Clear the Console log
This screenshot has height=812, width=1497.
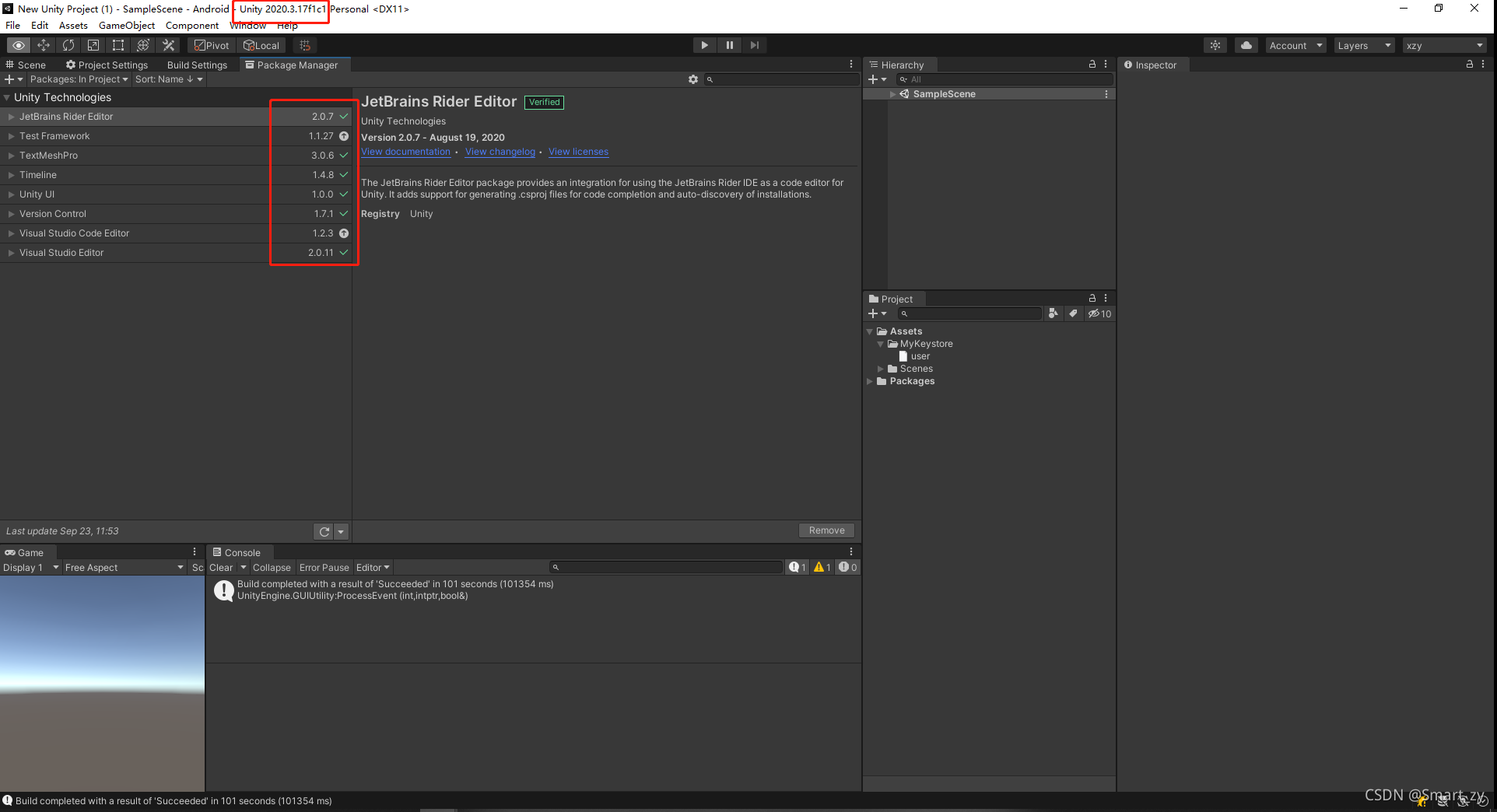coord(221,568)
